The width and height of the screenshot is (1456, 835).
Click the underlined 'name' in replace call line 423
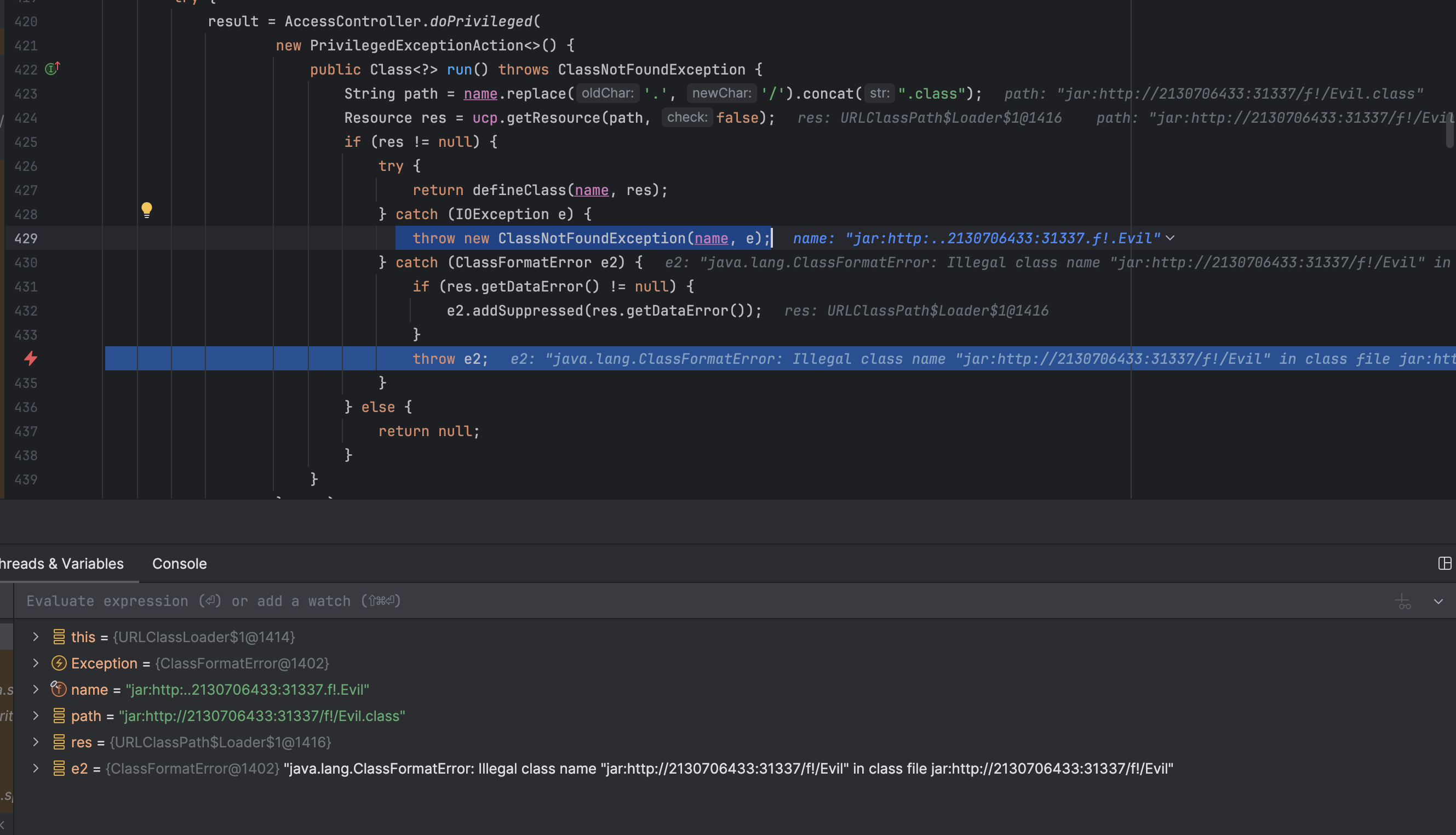click(x=480, y=94)
